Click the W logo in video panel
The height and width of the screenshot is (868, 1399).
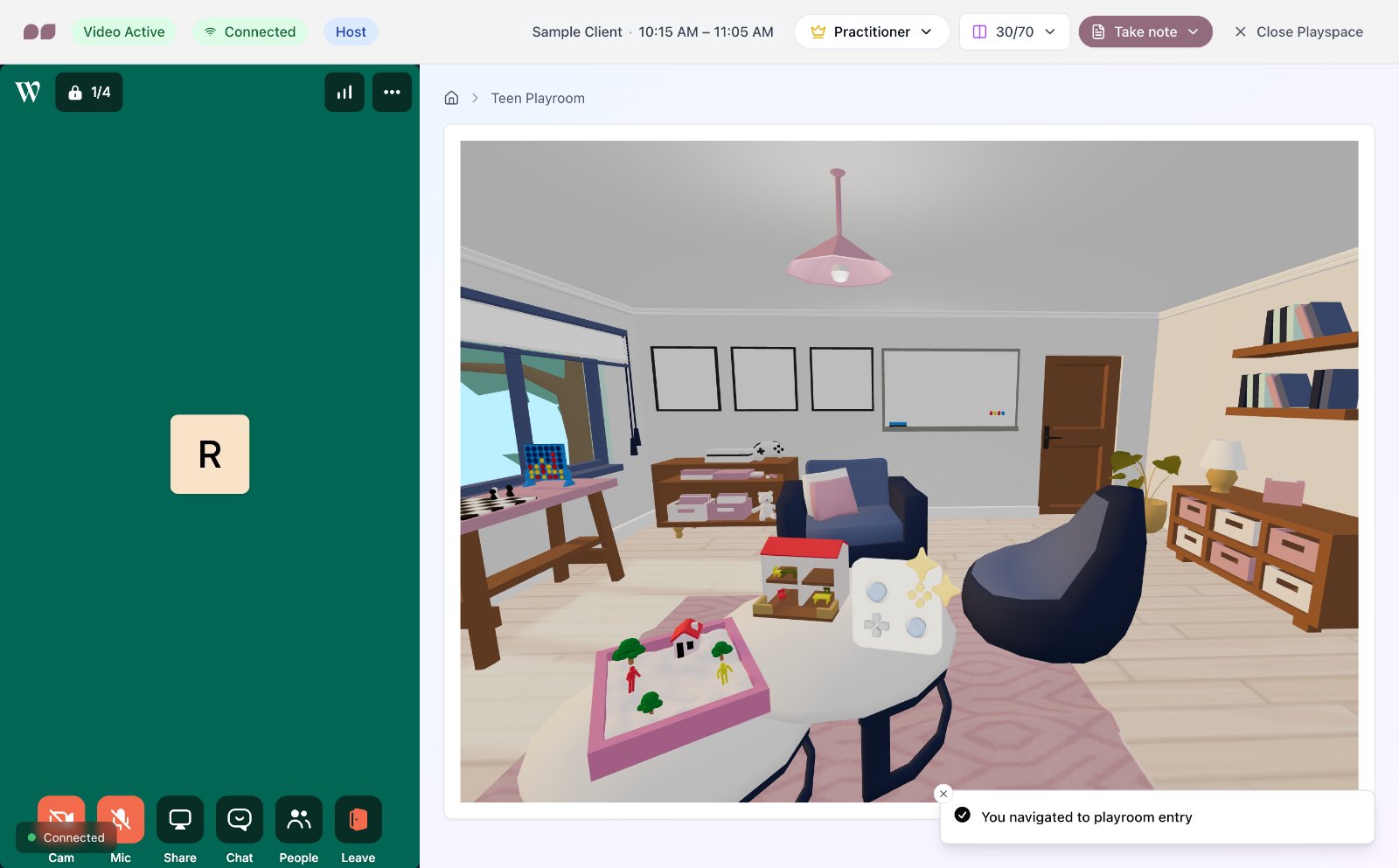28,92
